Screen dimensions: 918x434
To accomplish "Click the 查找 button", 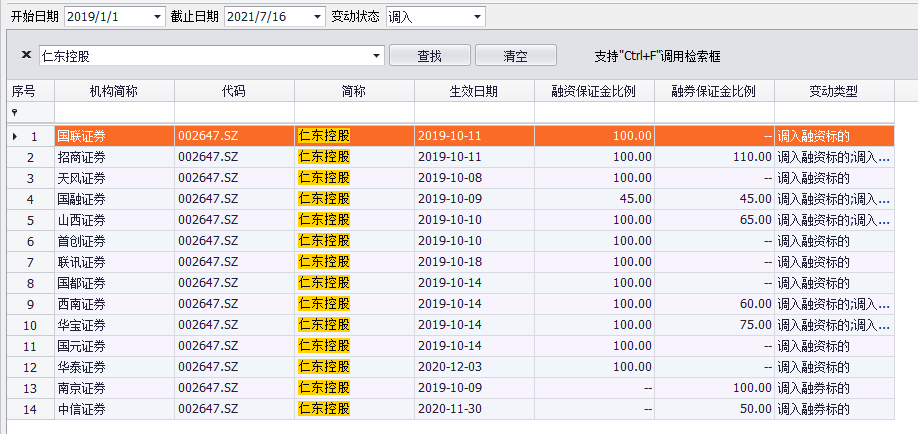I will pyautogui.click(x=429, y=56).
